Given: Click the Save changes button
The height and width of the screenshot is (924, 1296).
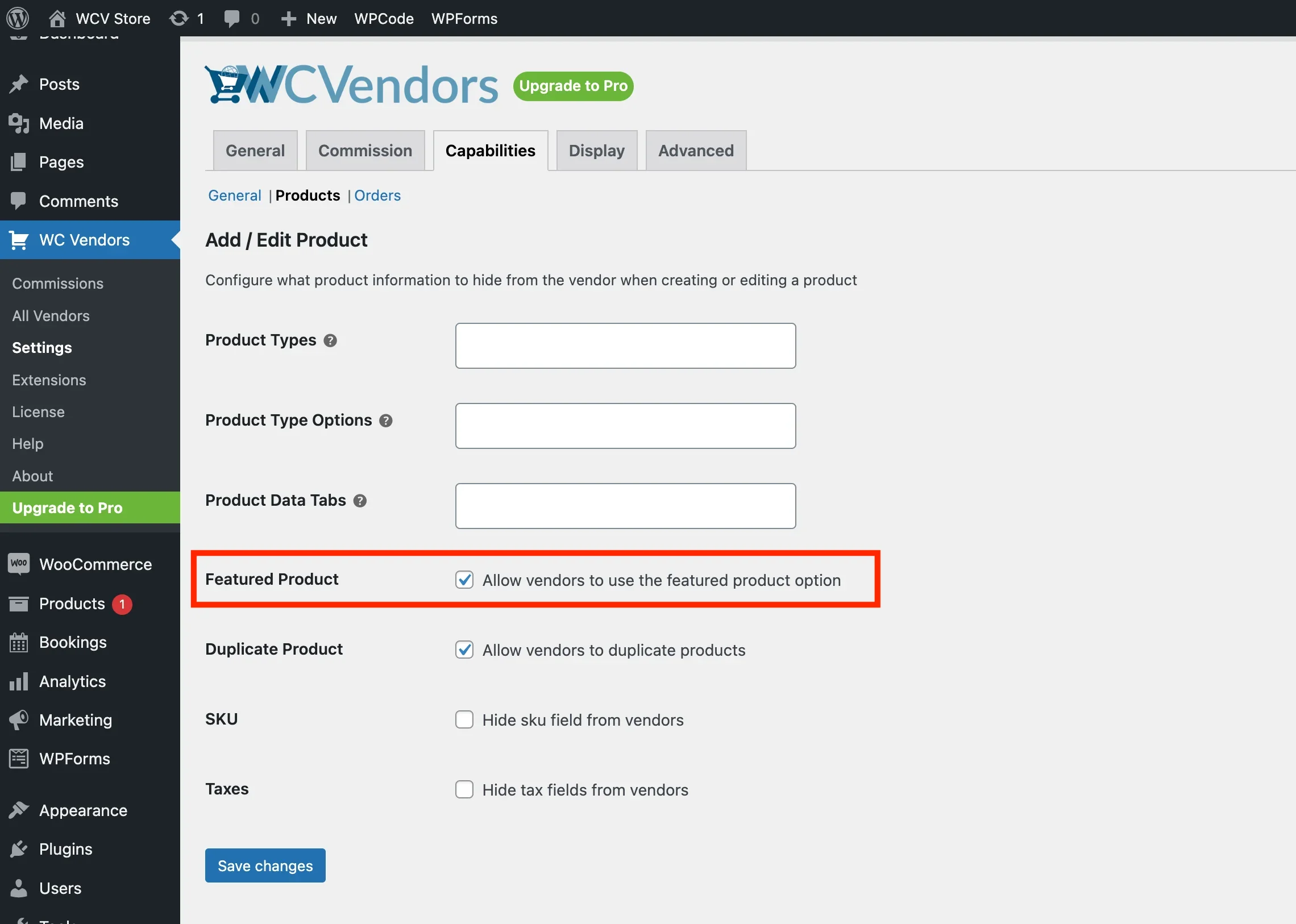Looking at the screenshot, I should pos(265,865).
